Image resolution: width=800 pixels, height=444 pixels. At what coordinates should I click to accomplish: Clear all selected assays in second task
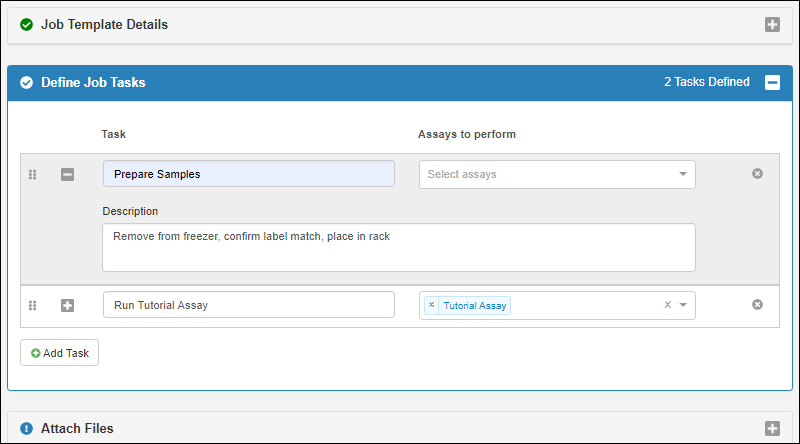[667, 305]
